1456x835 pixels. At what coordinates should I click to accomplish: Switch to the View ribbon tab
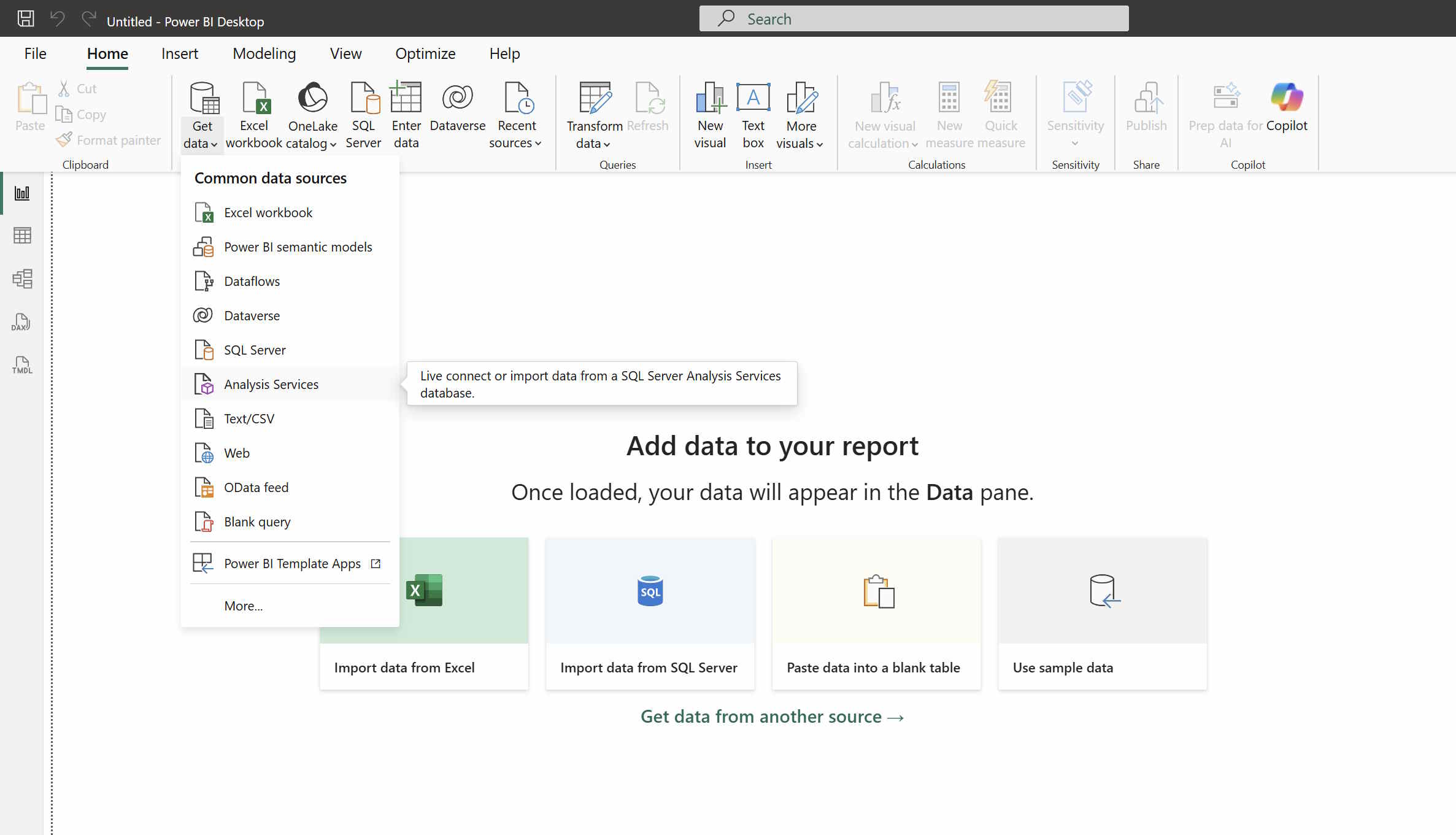click(x=345, y=54)
